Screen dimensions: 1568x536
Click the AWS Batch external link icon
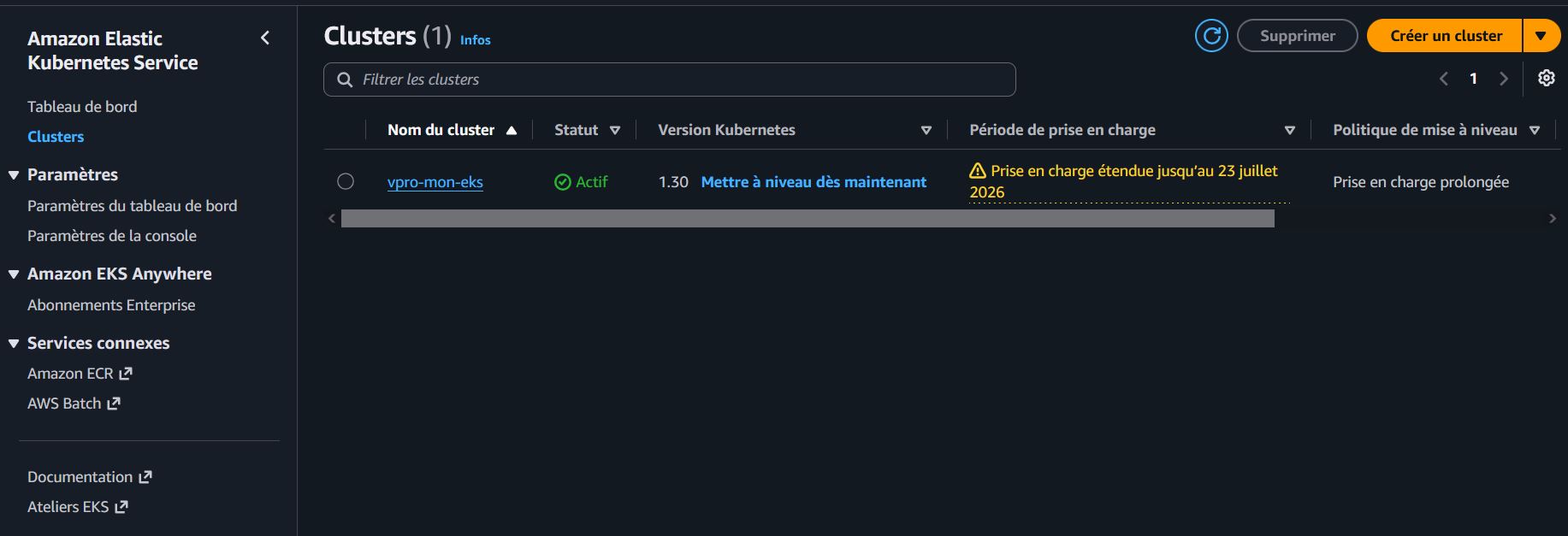coord(114,403)
